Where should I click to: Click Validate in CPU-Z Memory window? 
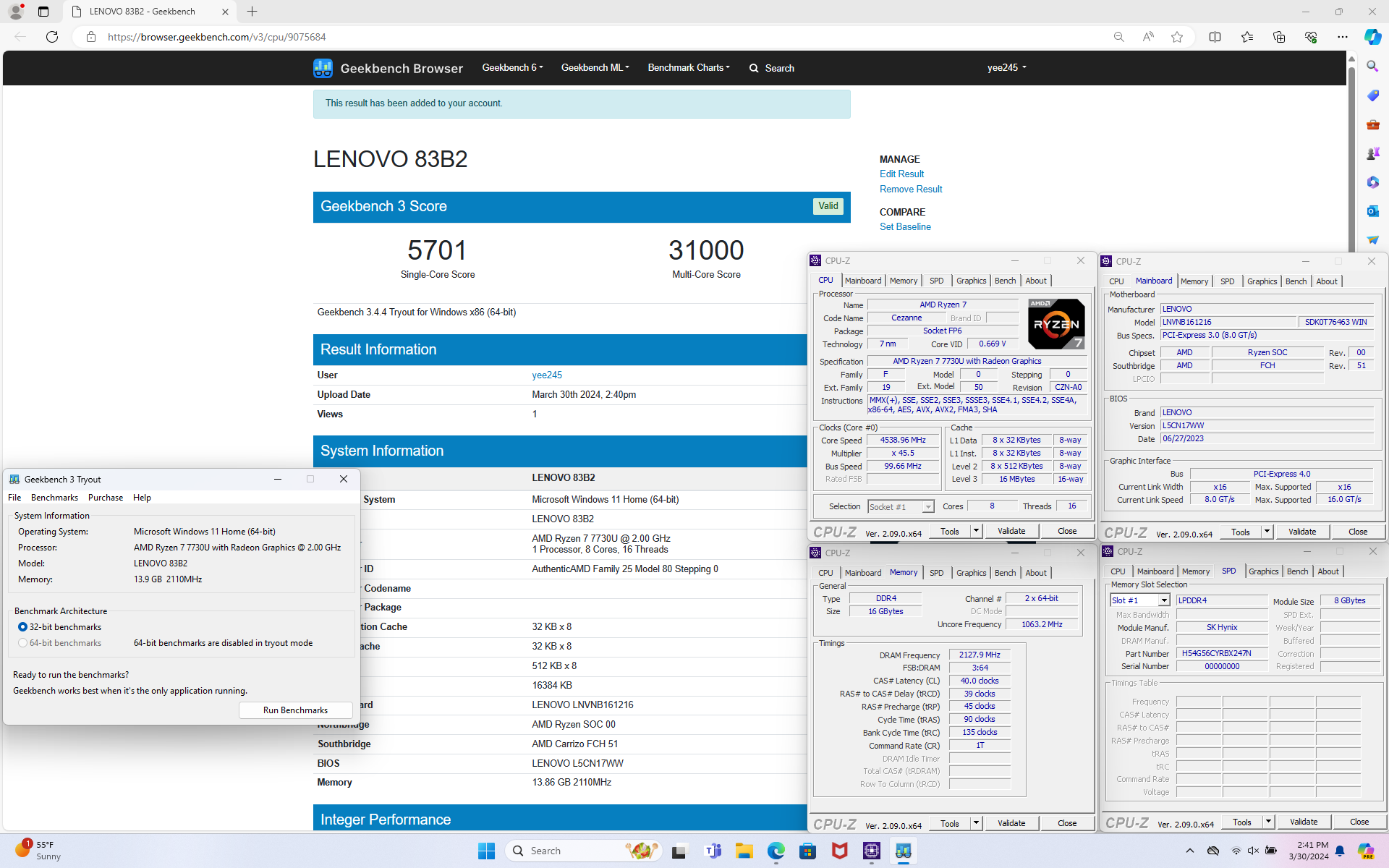pos(1011,823)
